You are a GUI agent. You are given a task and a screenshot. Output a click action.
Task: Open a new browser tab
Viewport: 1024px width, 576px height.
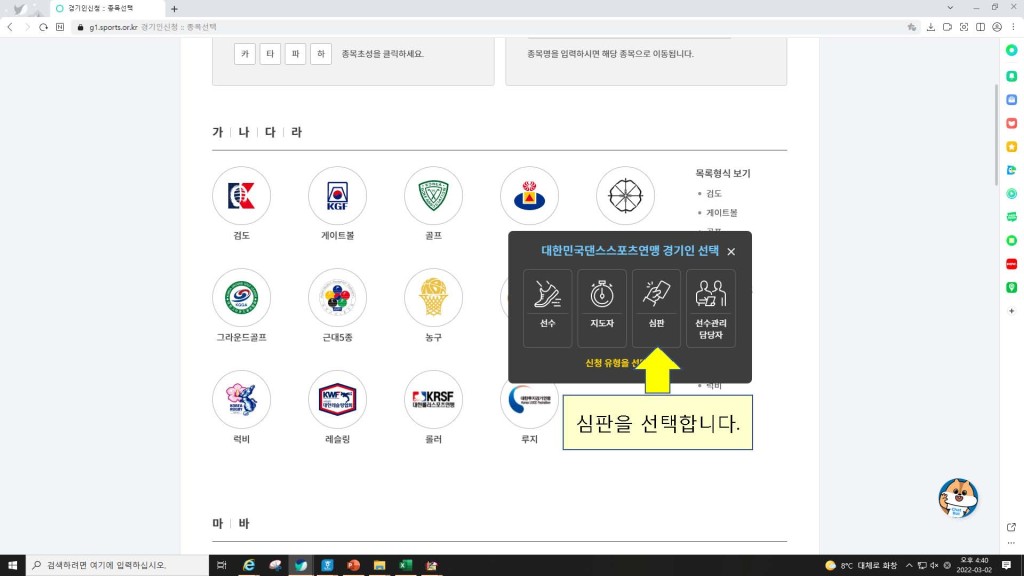(x=174, y=8)
